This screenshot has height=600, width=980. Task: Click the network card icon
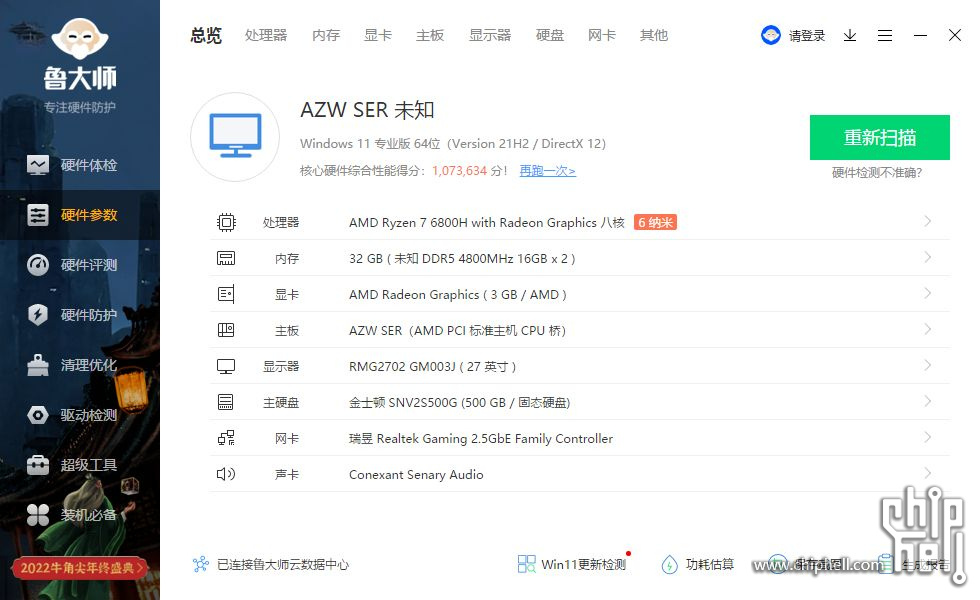click(226, 438)
